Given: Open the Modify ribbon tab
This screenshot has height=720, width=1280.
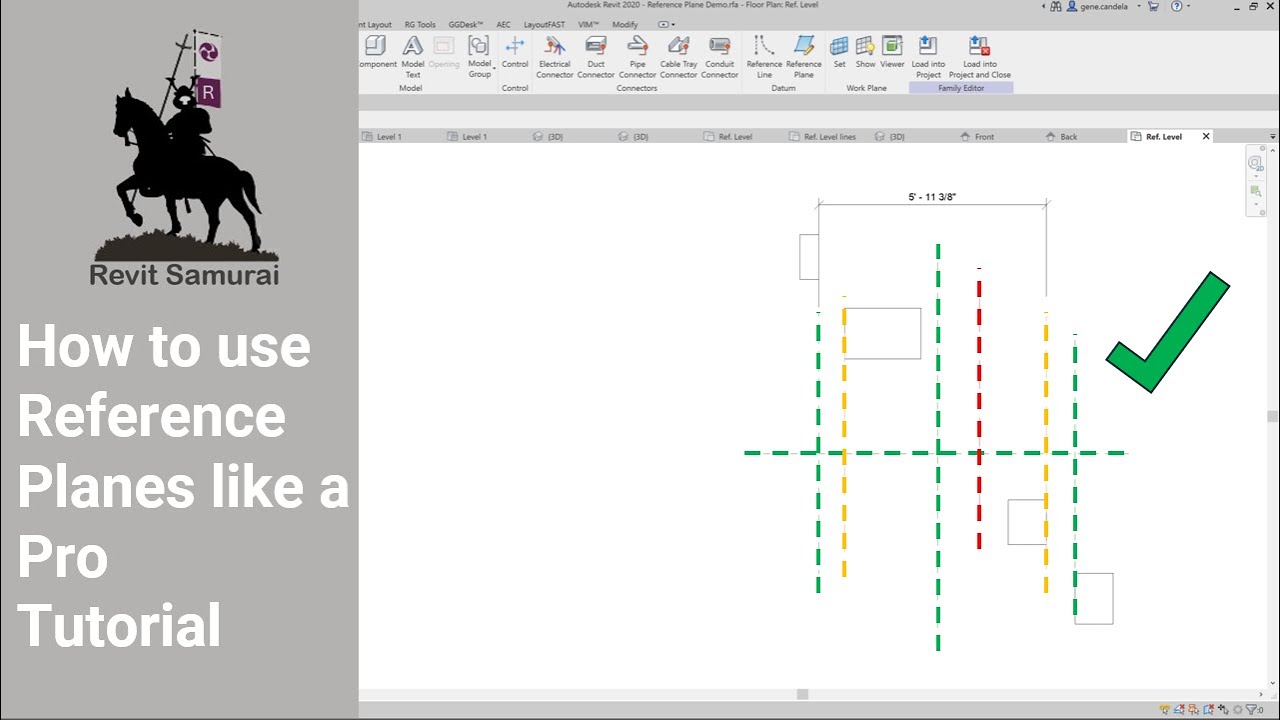Looking at the screenshot, I should [624, 24].
